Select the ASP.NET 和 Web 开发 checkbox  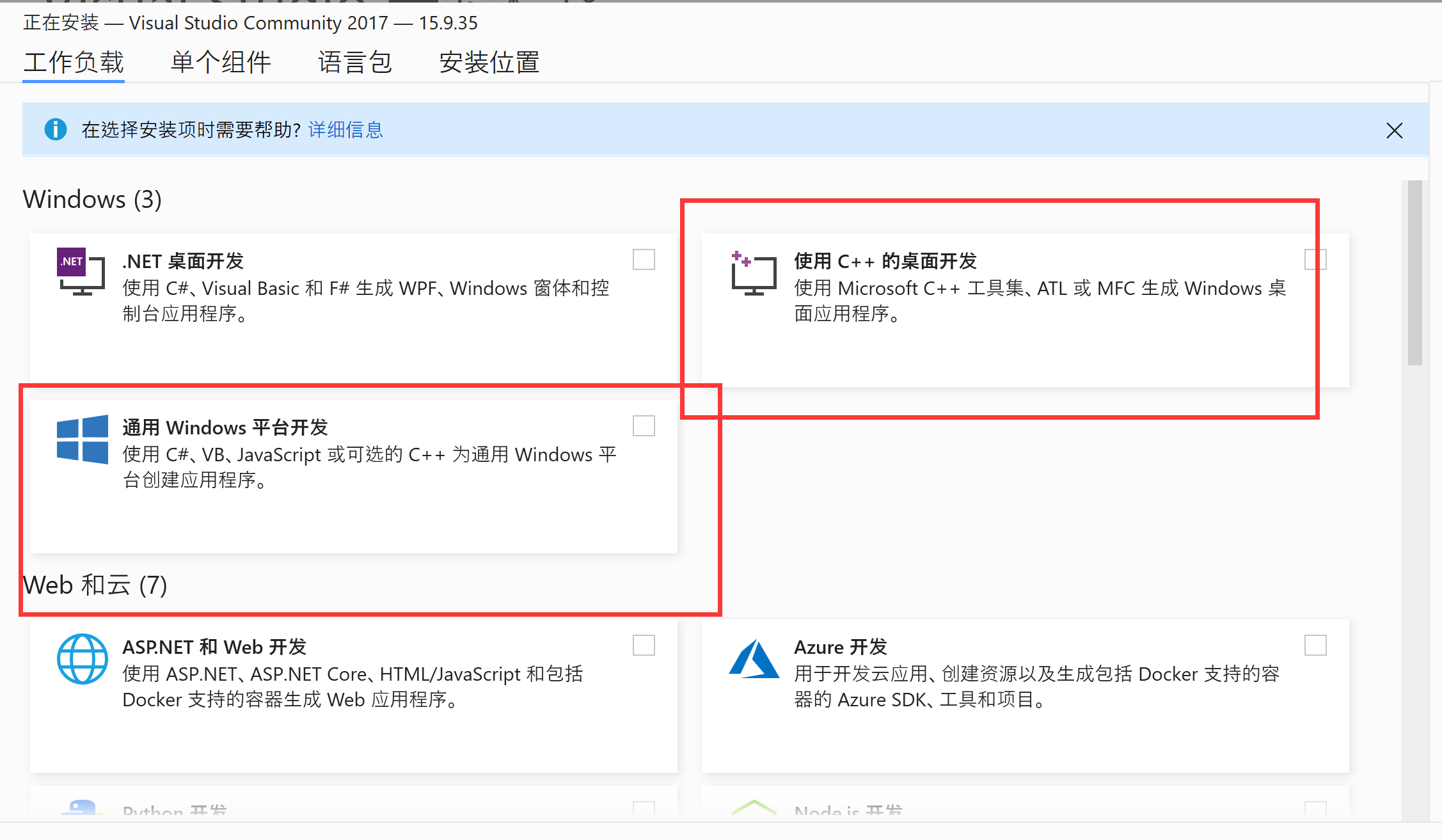644,646
